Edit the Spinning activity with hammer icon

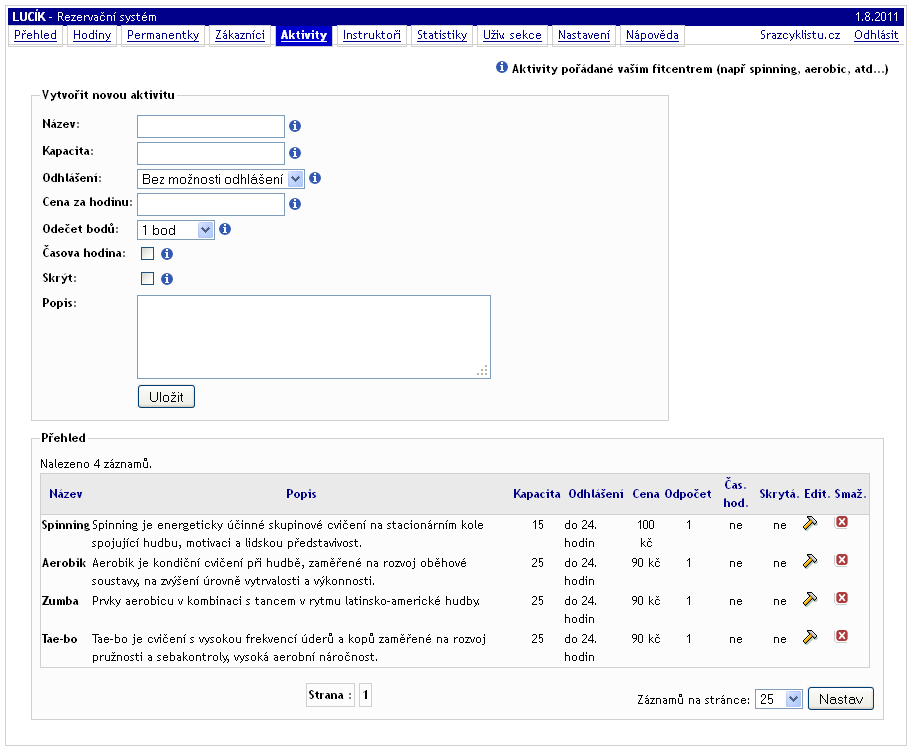coord(810,523)
